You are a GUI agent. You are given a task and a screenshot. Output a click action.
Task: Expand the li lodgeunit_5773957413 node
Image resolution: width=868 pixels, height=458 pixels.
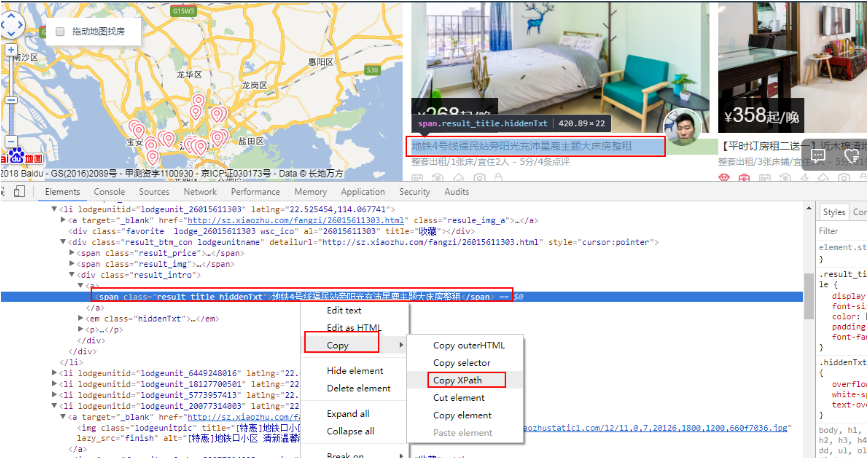point(54,395)
